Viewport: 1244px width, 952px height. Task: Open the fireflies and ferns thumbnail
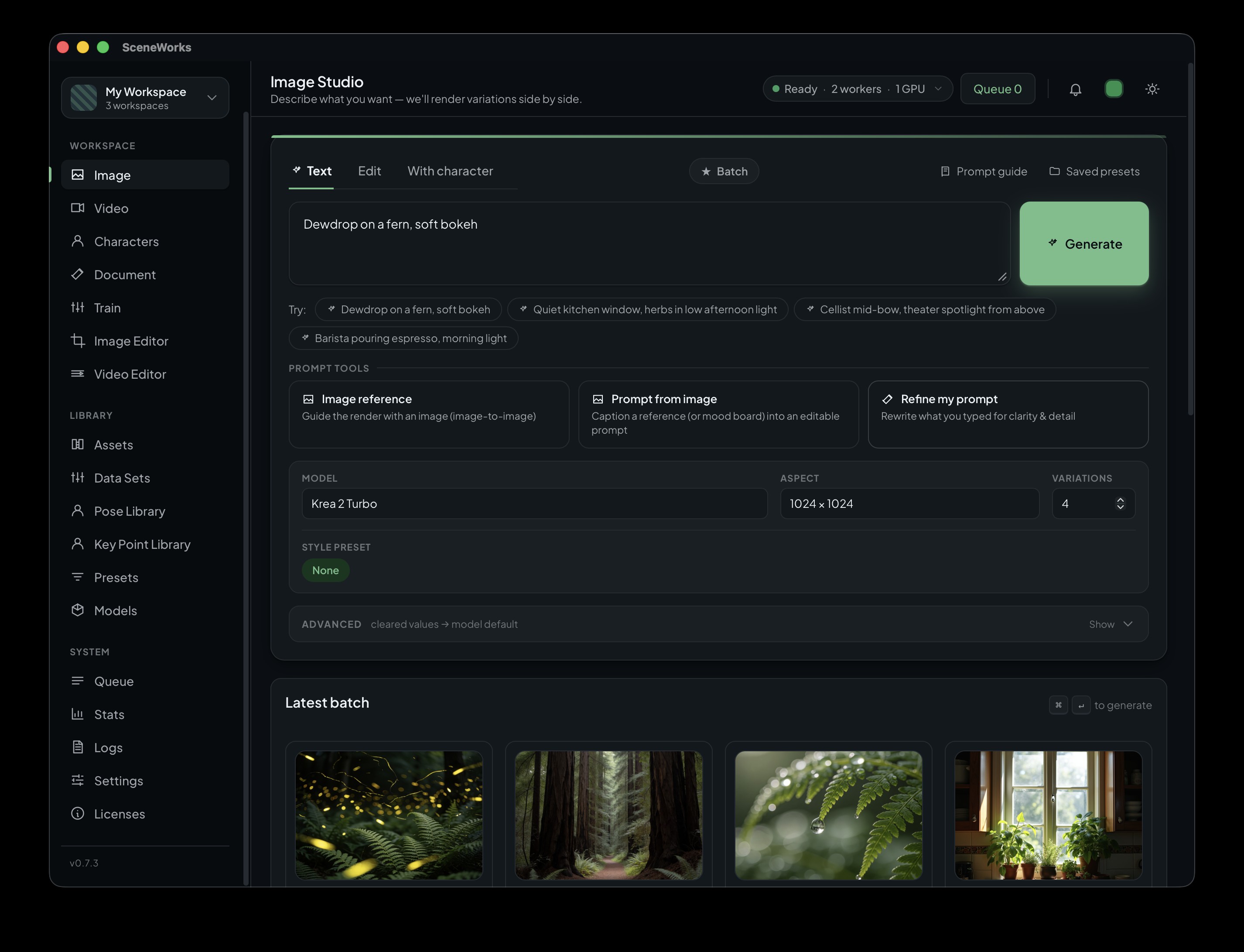389,815
